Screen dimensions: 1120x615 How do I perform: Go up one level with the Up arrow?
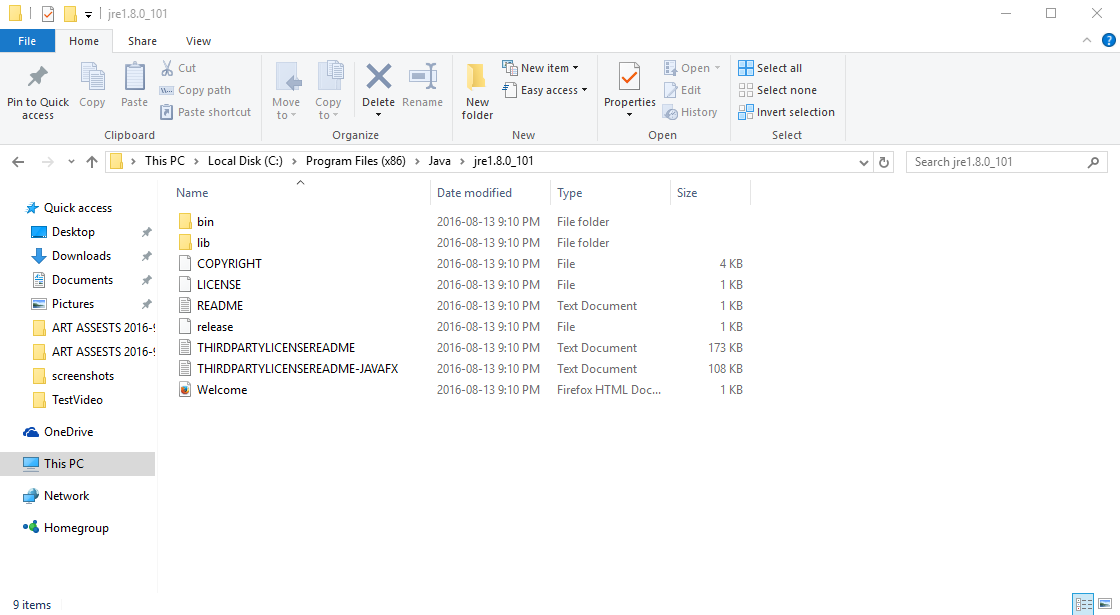coord(91,162)
